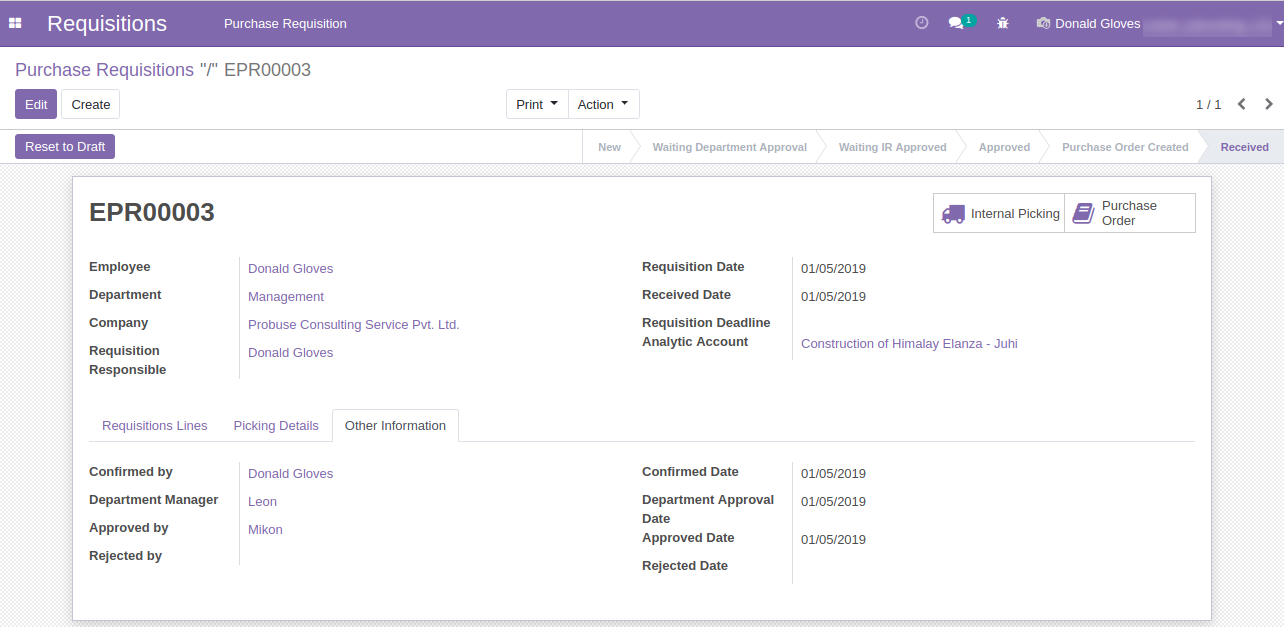Open Purchase Order book button
Viewport: 1284px width, 627px height.
click(1130, 213)
